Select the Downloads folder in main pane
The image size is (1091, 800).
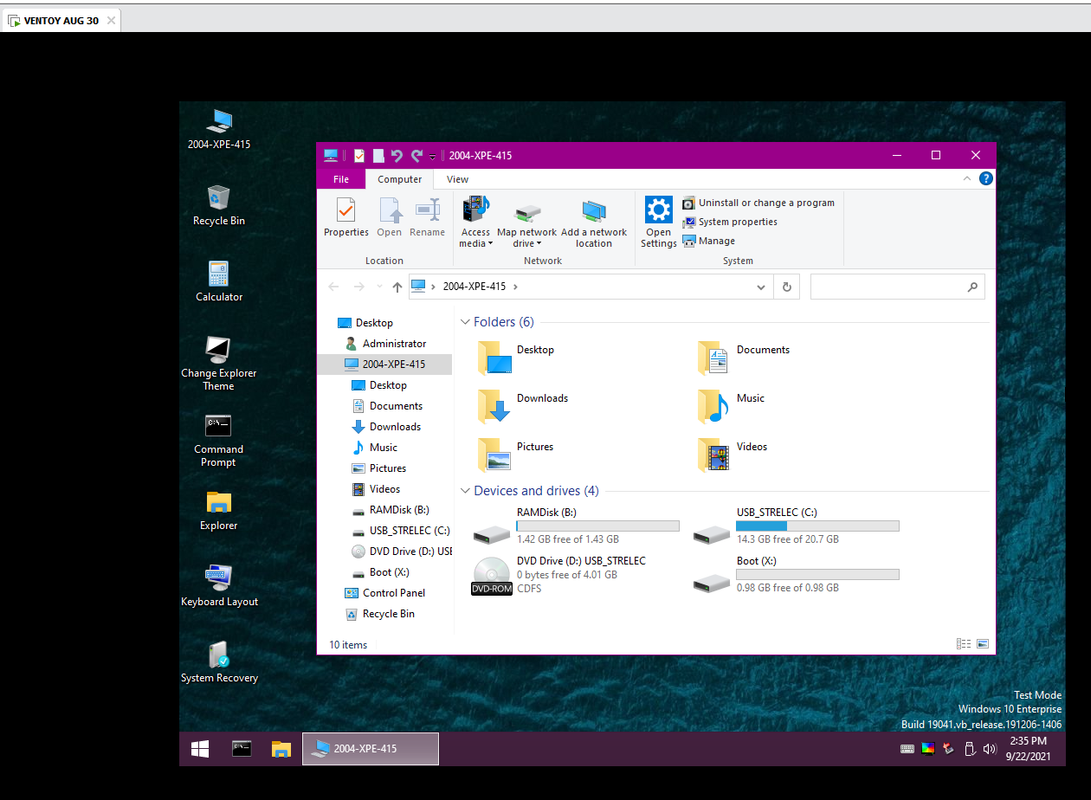pyautogui.click(x=523, y=406)
